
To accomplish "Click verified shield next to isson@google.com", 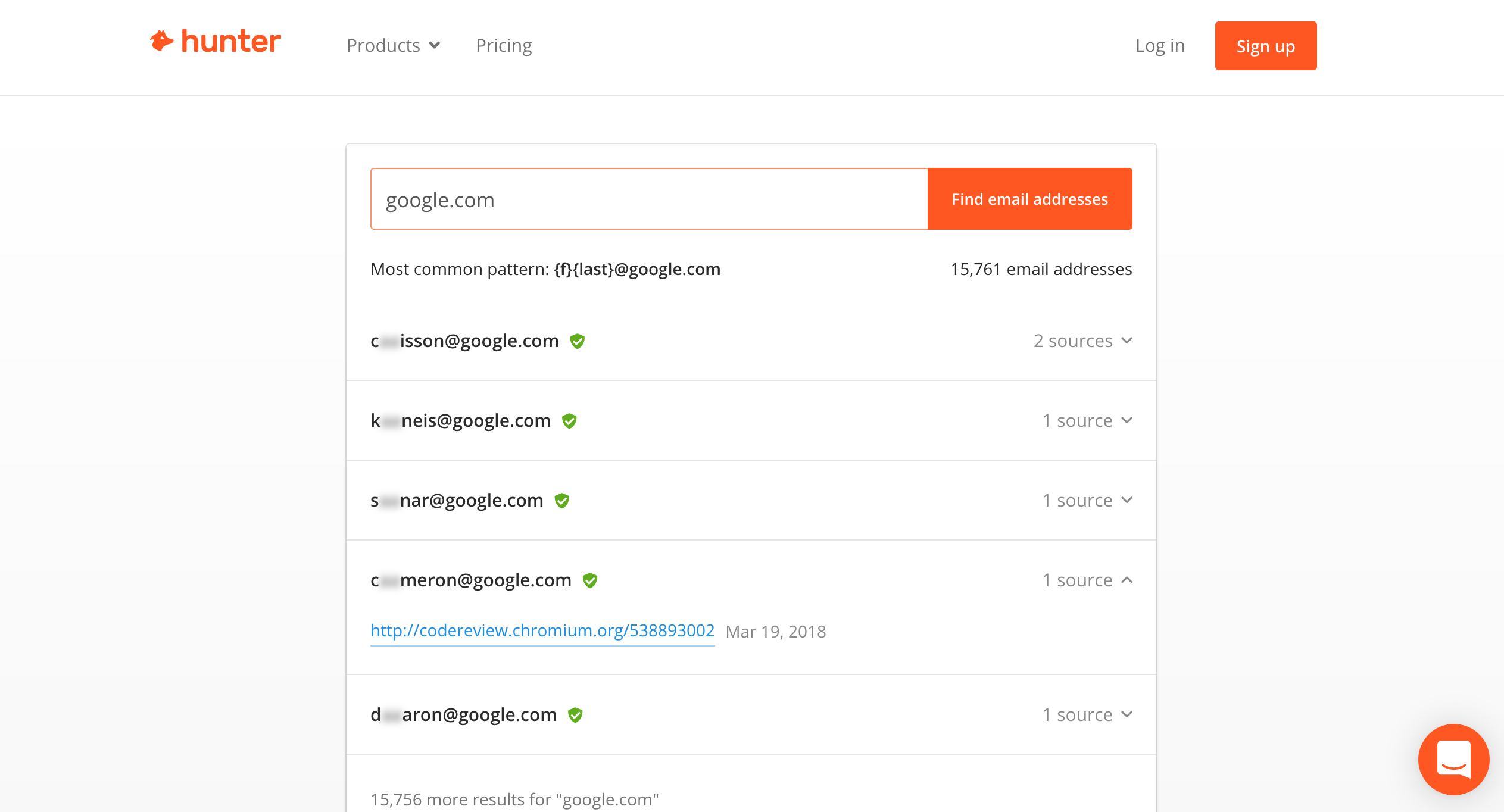I will click(577, 341).
